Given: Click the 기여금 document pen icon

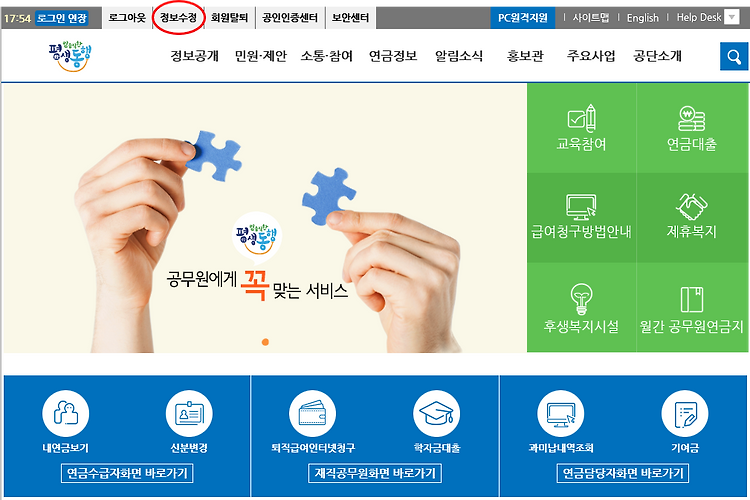Looking at the screenshot, I should (x=685, y=413).
